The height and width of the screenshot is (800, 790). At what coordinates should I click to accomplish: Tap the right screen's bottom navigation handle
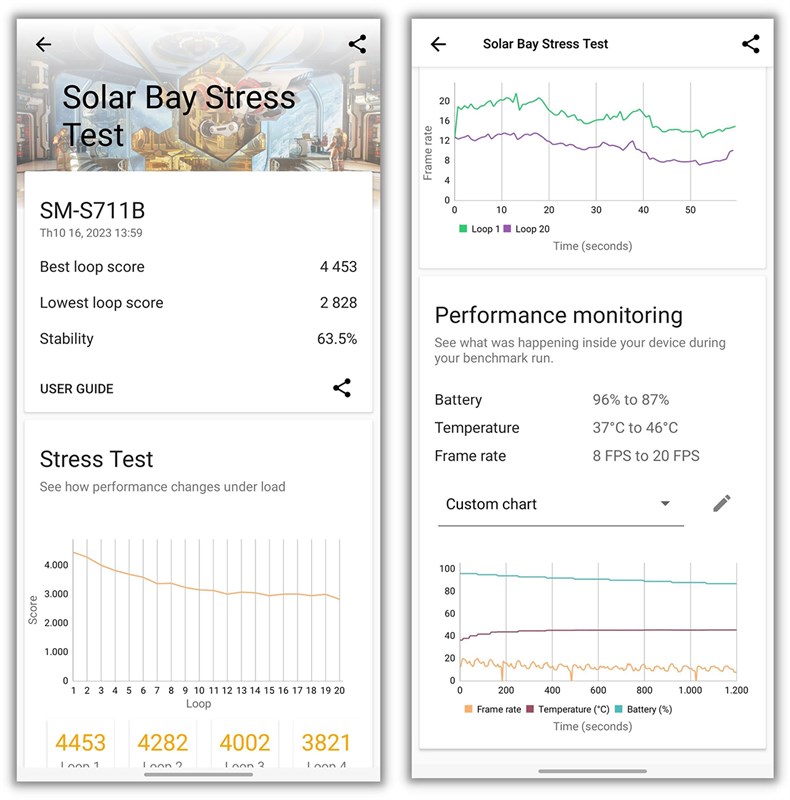(x=592, y=771)
